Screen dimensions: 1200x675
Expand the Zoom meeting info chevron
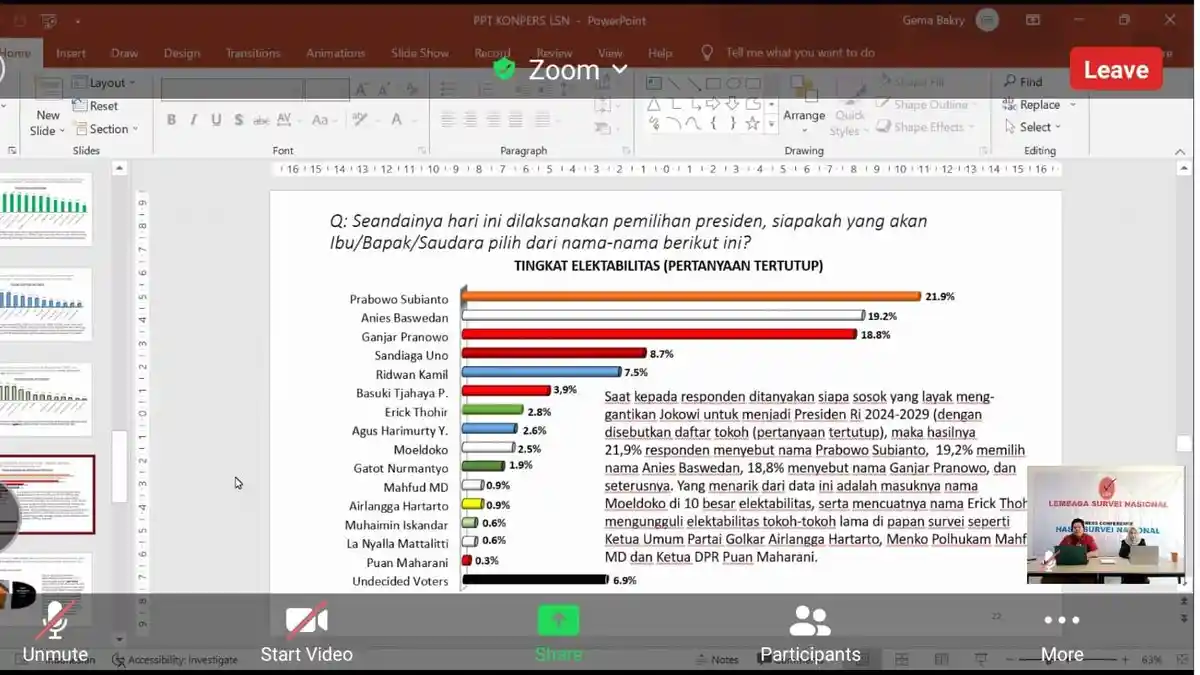click(x=620, y=69)
